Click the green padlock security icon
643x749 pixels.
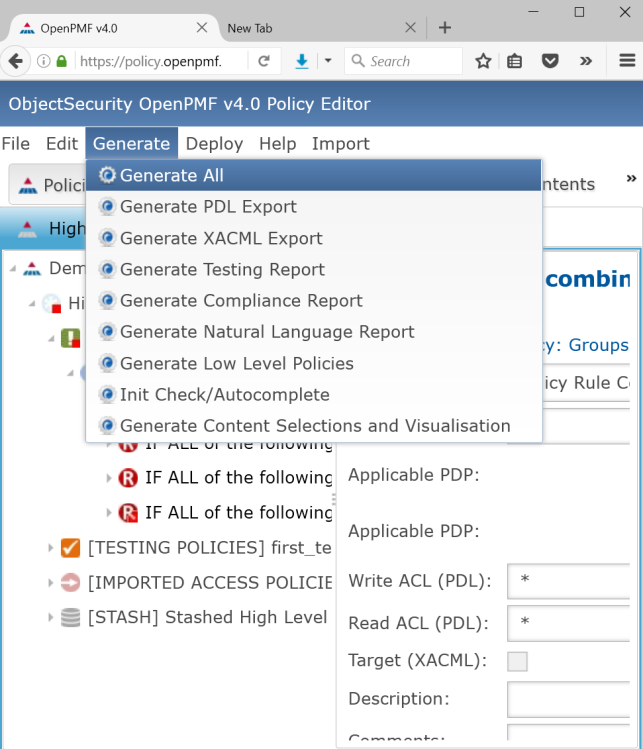tap(62, 61)
